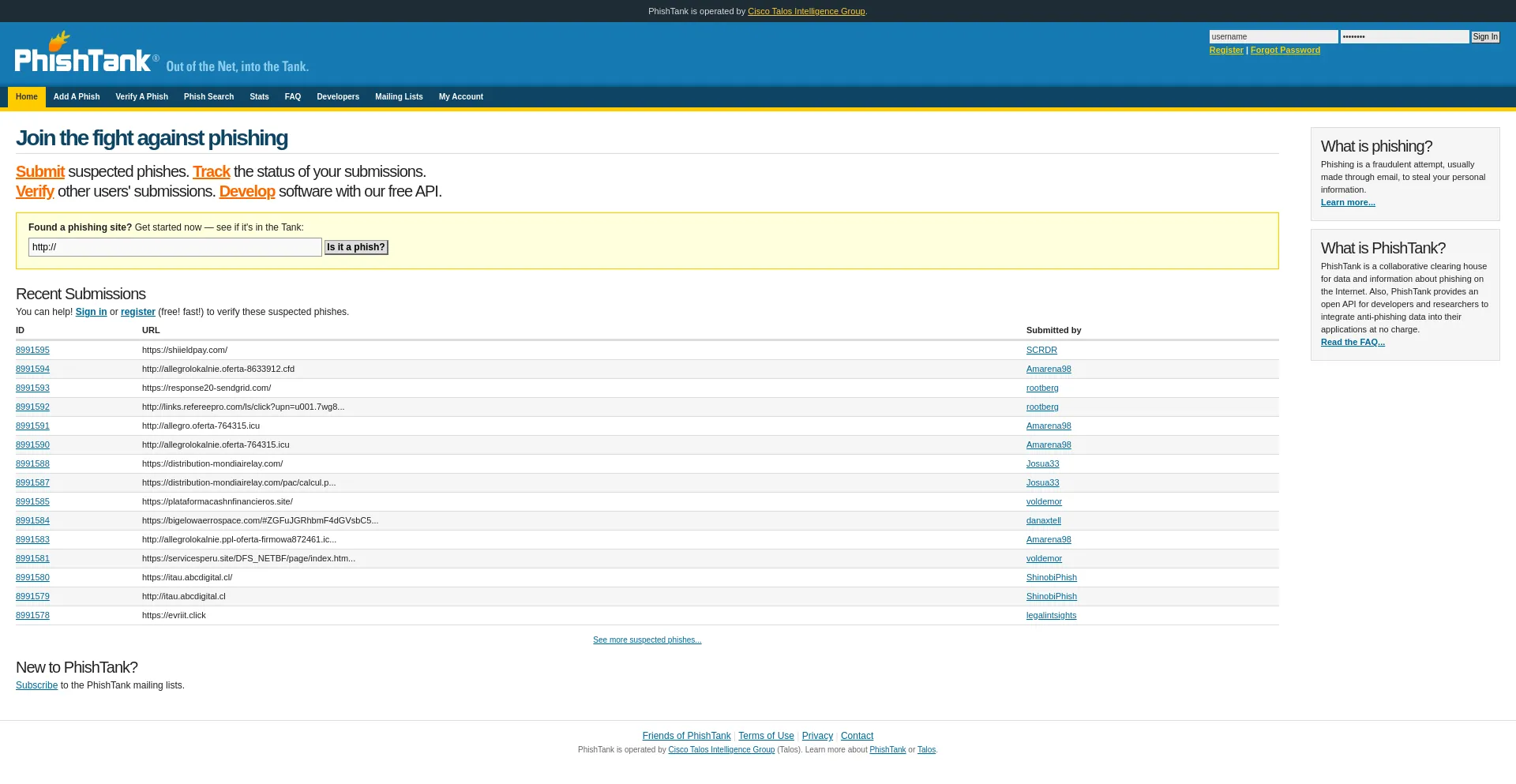1516x784 pixels.
Task: Go to Mailing Lists page
Action: (x=399, y=97)
